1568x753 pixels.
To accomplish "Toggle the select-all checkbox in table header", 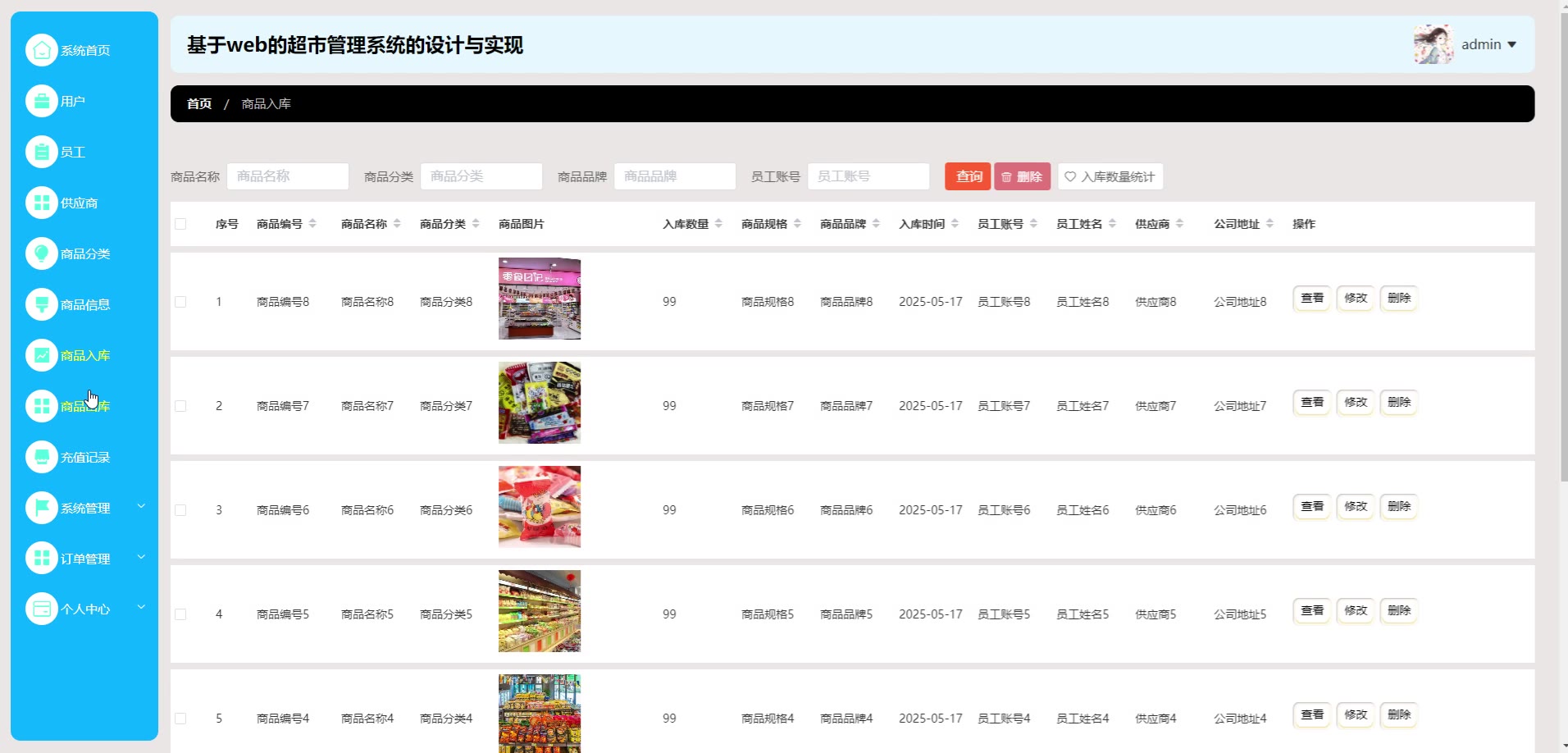I will [180, 224].
